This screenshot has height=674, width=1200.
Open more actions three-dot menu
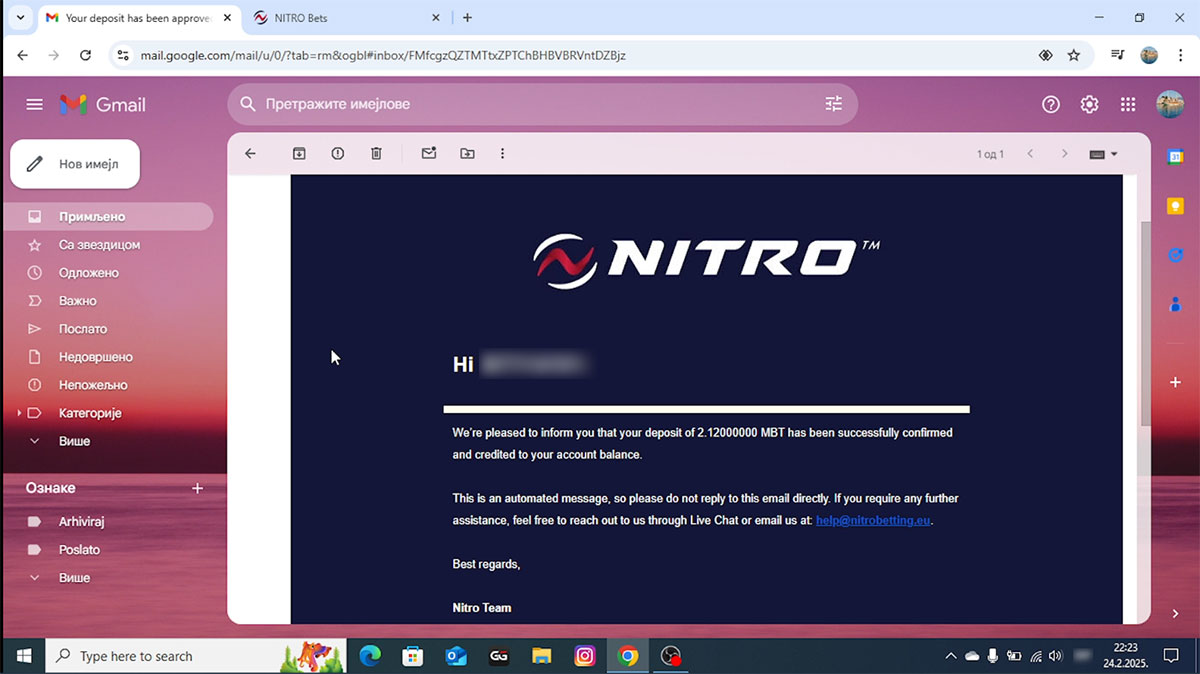(502, 154)
